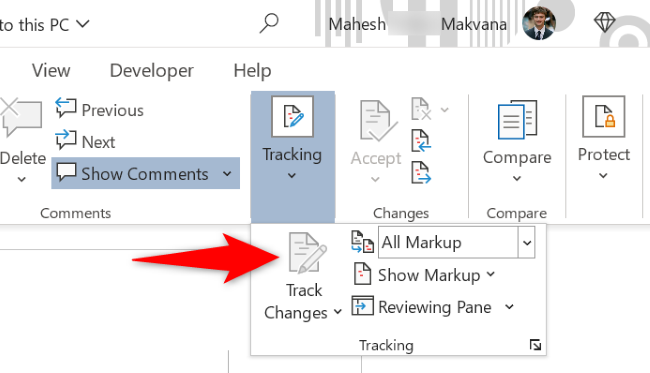Image resolution: width=650 pixels, height=373 pixels.
Task: Expand the Reviewing Pane arrow
Action: tap(509, 307)
